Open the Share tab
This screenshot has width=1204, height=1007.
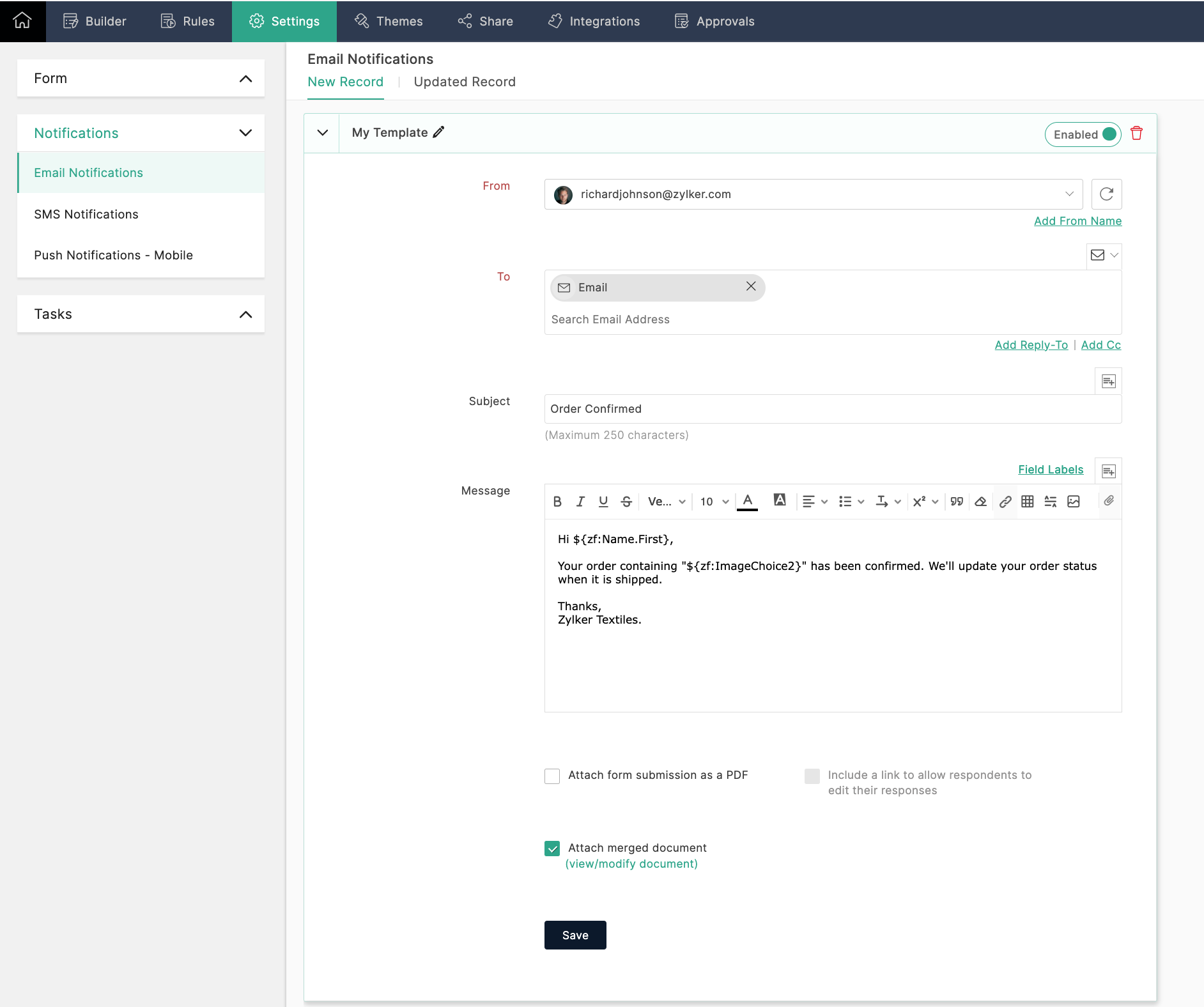486,21
